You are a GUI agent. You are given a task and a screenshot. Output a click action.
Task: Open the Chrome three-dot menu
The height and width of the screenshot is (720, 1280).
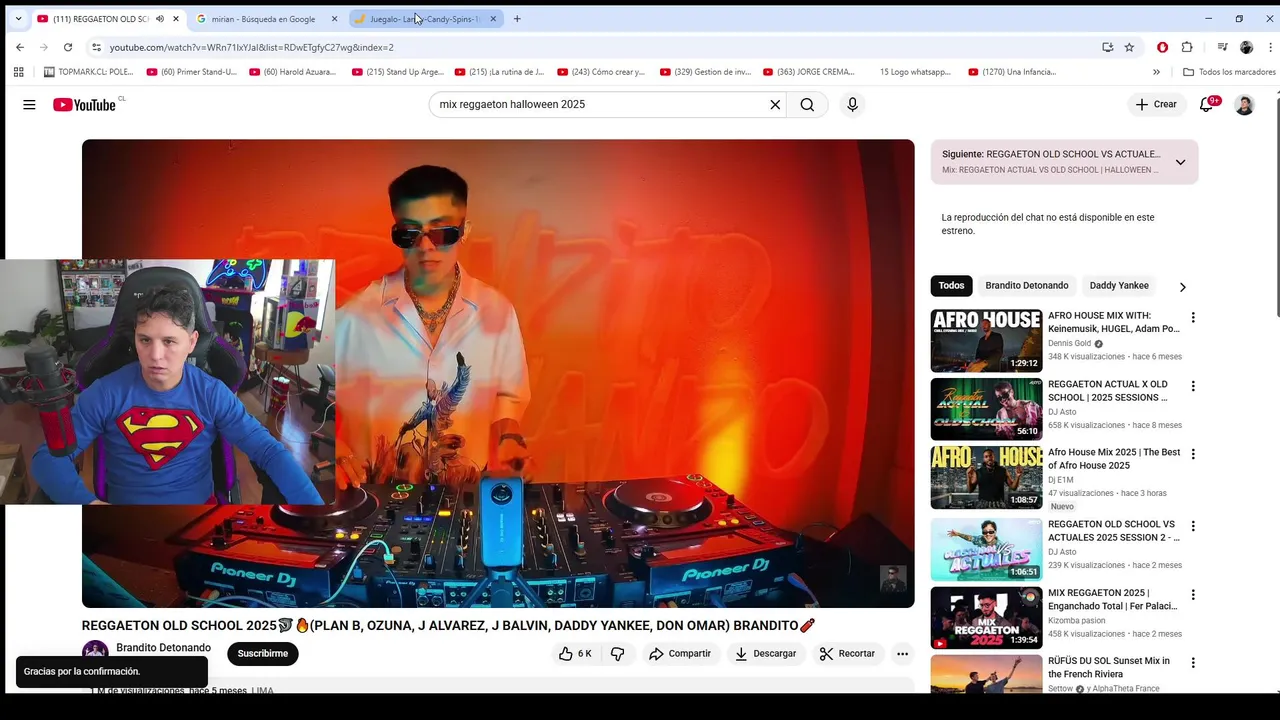(x=1271, y=47)
